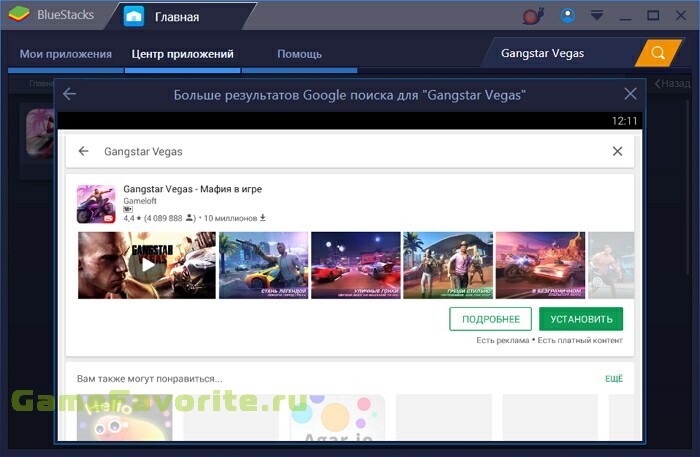Click the 4,4 star rating text
This screenshot has height=457, width=700.
pos(132,218)
